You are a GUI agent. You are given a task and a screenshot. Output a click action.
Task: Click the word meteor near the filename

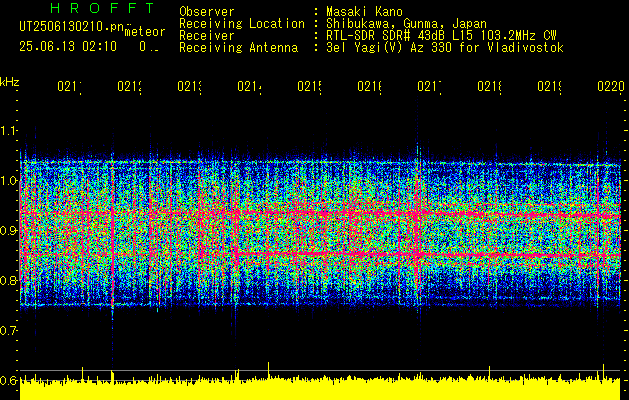145,32
